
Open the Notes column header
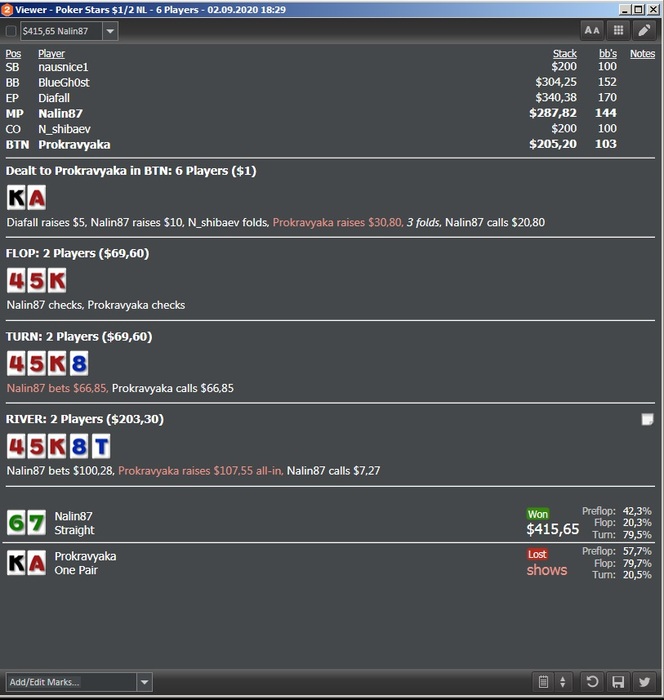click(643, 54)
